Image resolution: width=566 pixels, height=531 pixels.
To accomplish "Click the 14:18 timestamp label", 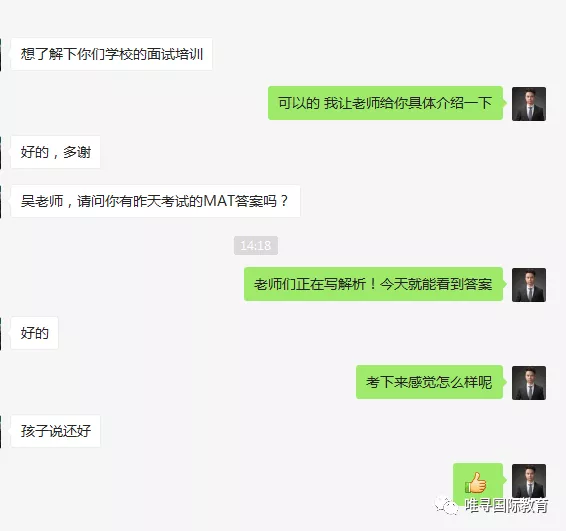I will tap(256, 245).
